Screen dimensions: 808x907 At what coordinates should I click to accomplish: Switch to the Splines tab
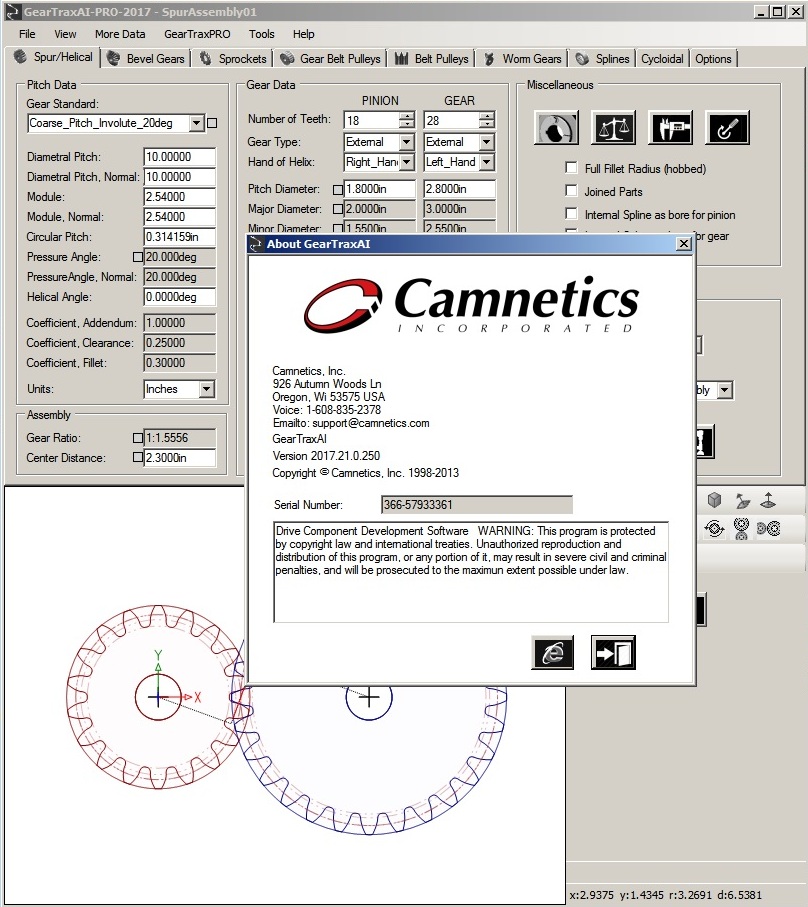tap(602, 58)
